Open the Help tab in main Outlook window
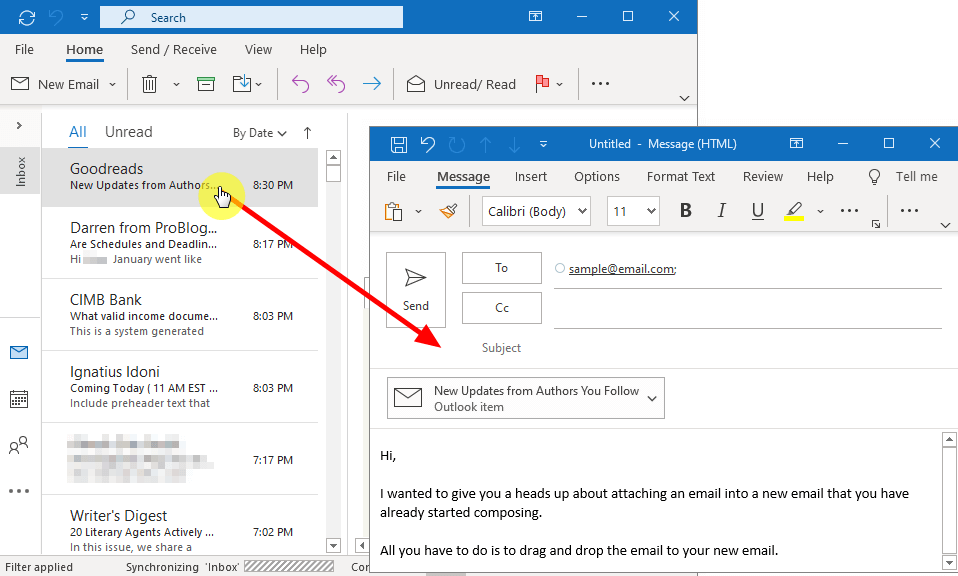The width and height of the screenshot is (958, 576). (x=313, y=49)
